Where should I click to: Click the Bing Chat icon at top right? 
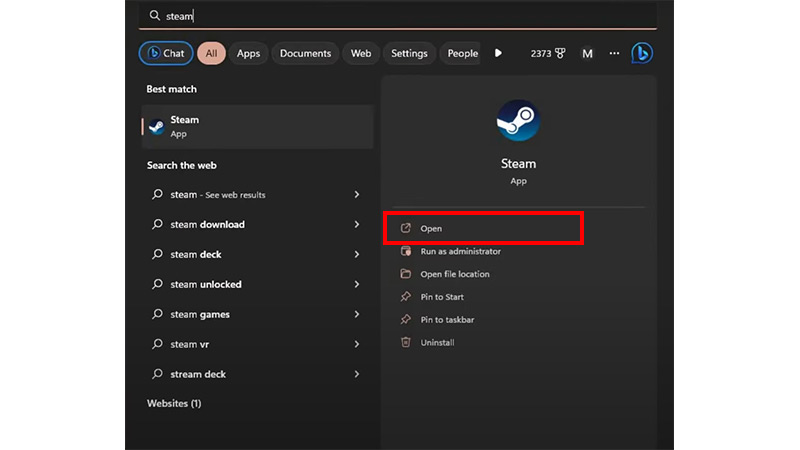642,53
